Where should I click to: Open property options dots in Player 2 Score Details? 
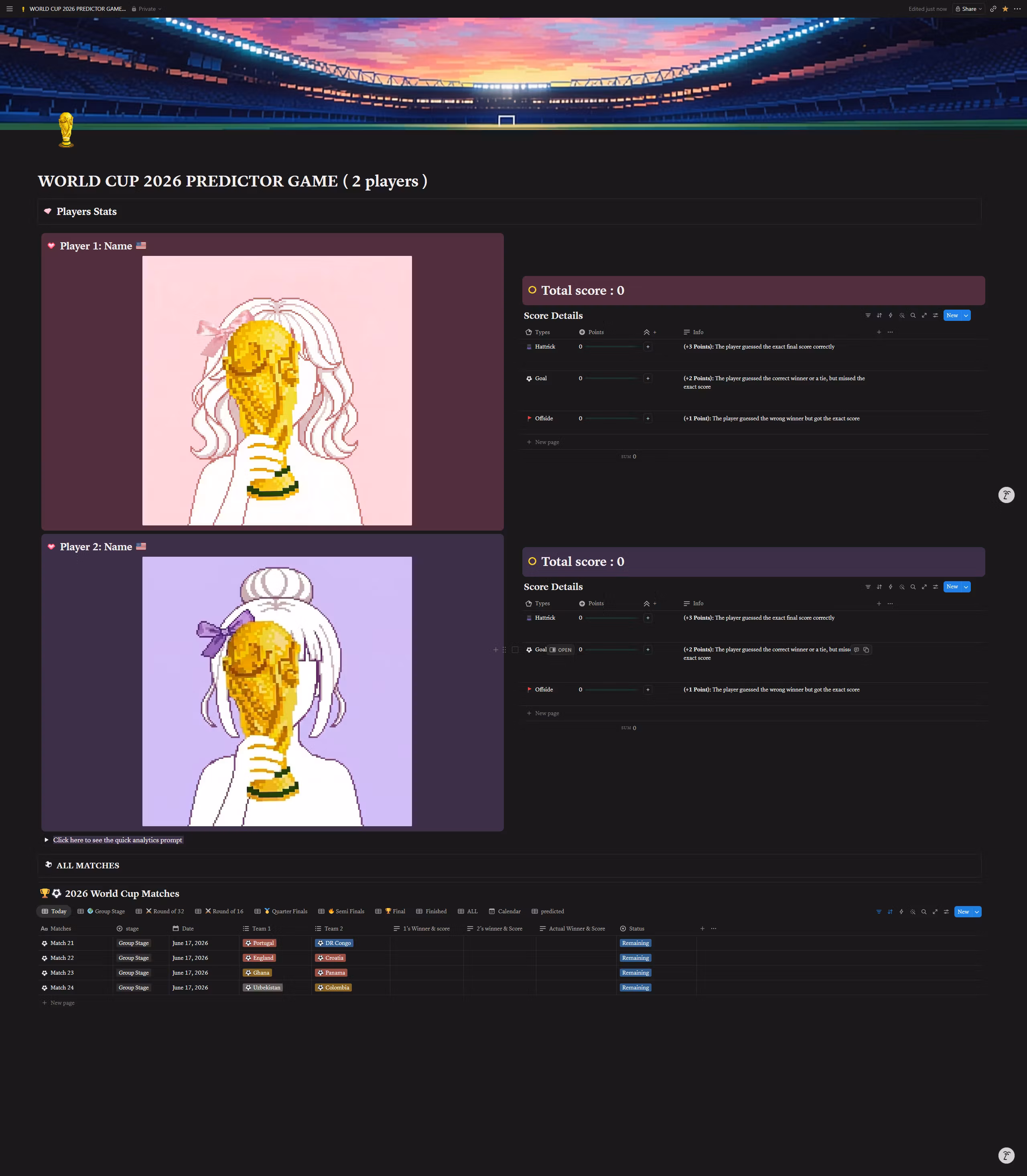click(890, 603)
